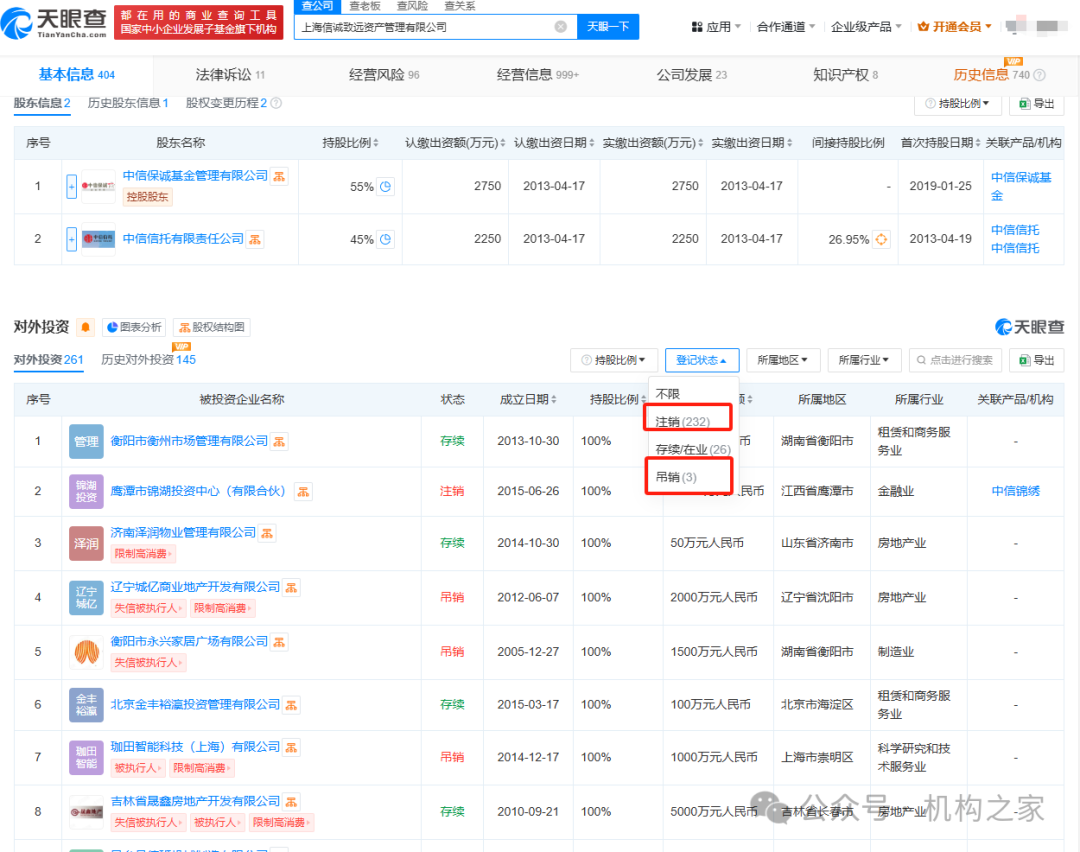Image resolution: width=1080 pixels, height=852 pixels.
Task: Open 中信保诚基金管理有限公司 link
Action: pyautogui.click(x=195, y=176)
